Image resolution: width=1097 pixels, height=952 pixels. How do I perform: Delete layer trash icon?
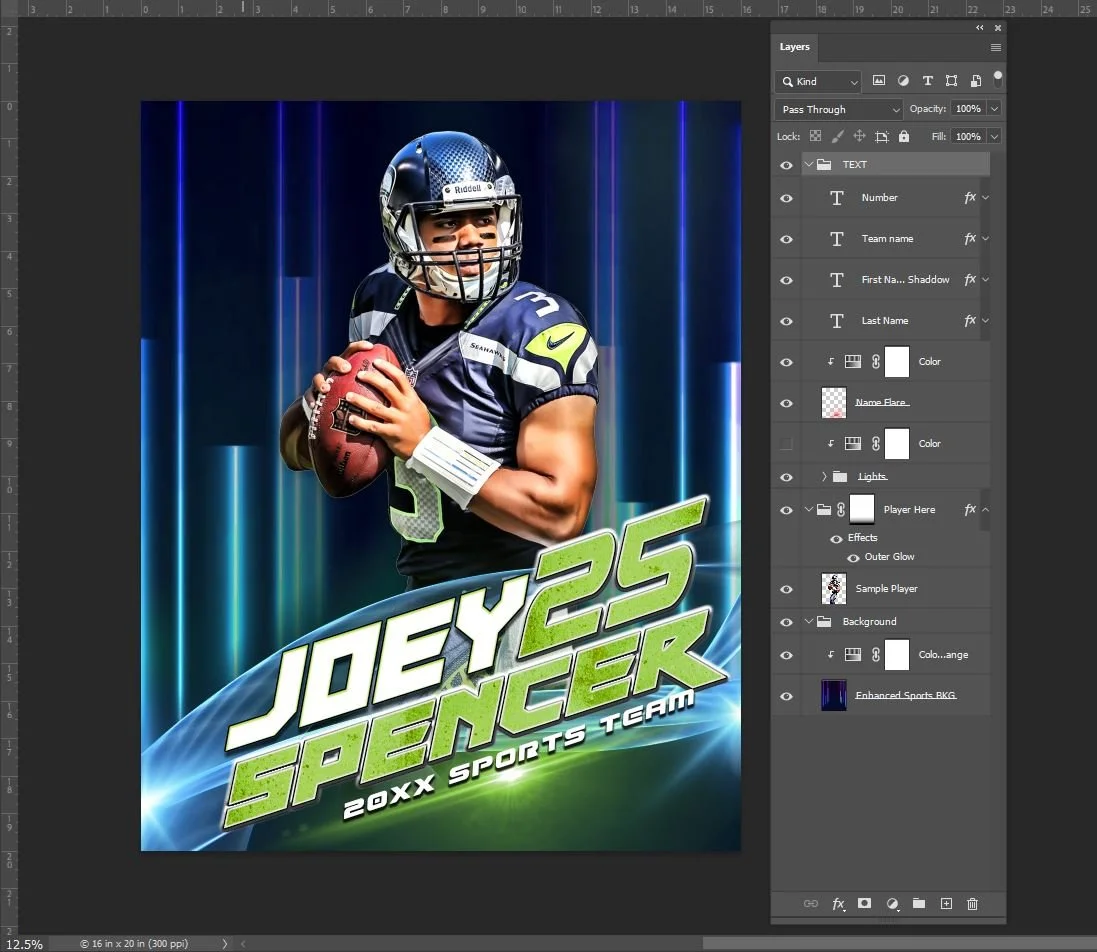[972, 904]
